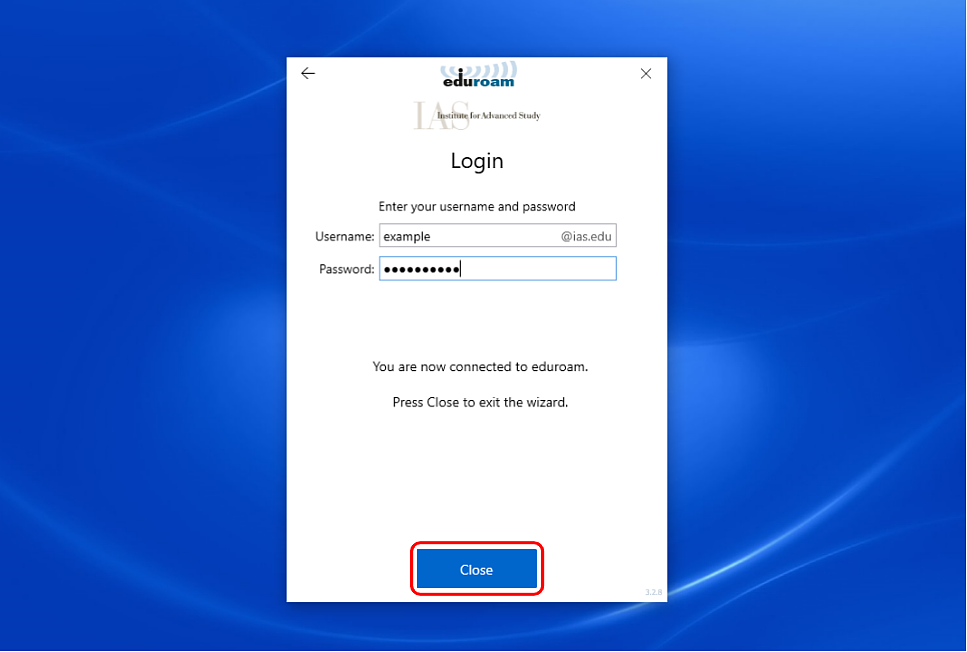Click the 'Press Close to exit' text
Screen dimensions: 967x652
(x=480, y=403)
